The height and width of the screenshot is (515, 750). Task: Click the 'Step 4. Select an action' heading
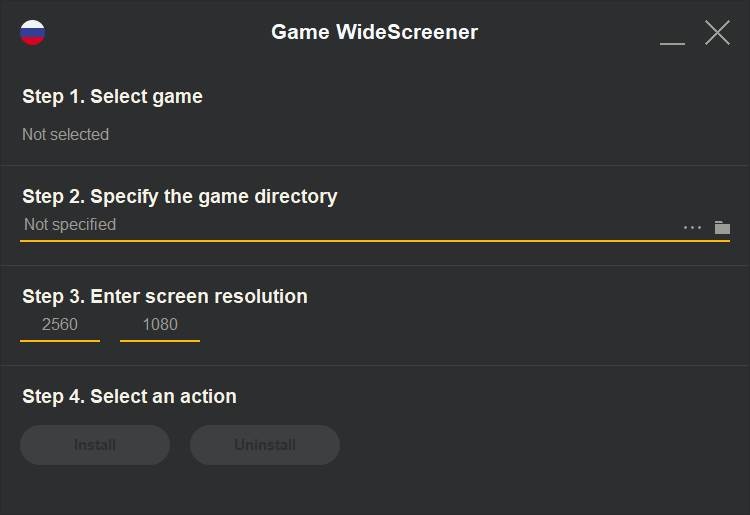(x=129, y=396)
